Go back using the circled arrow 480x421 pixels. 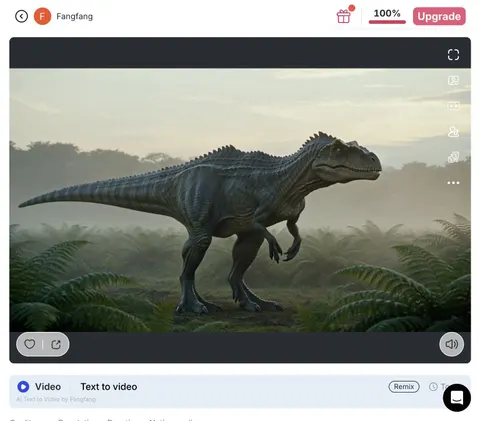(x=21, y=16)
